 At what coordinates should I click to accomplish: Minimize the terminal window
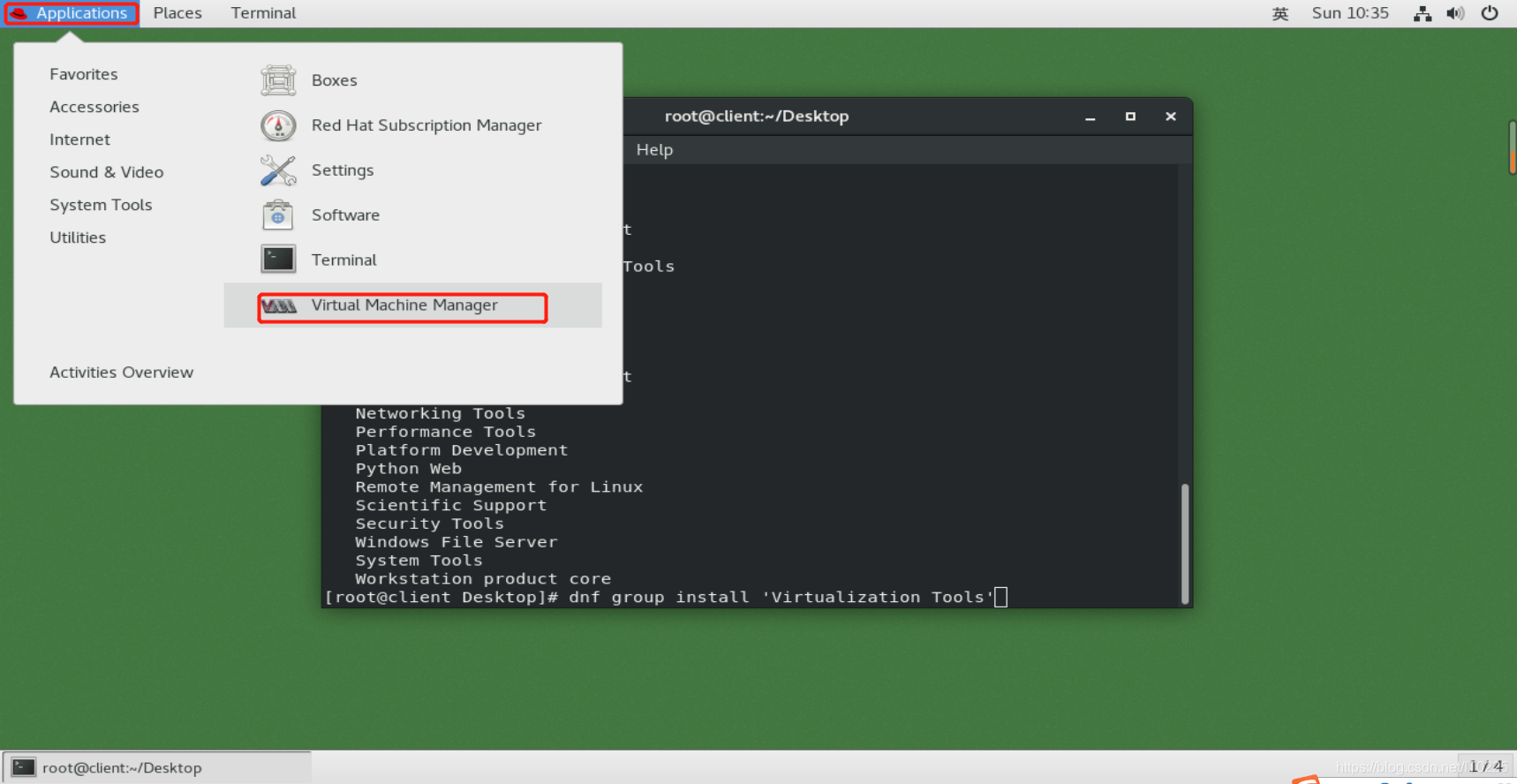pyautogui.click(x=1091, y=117)
